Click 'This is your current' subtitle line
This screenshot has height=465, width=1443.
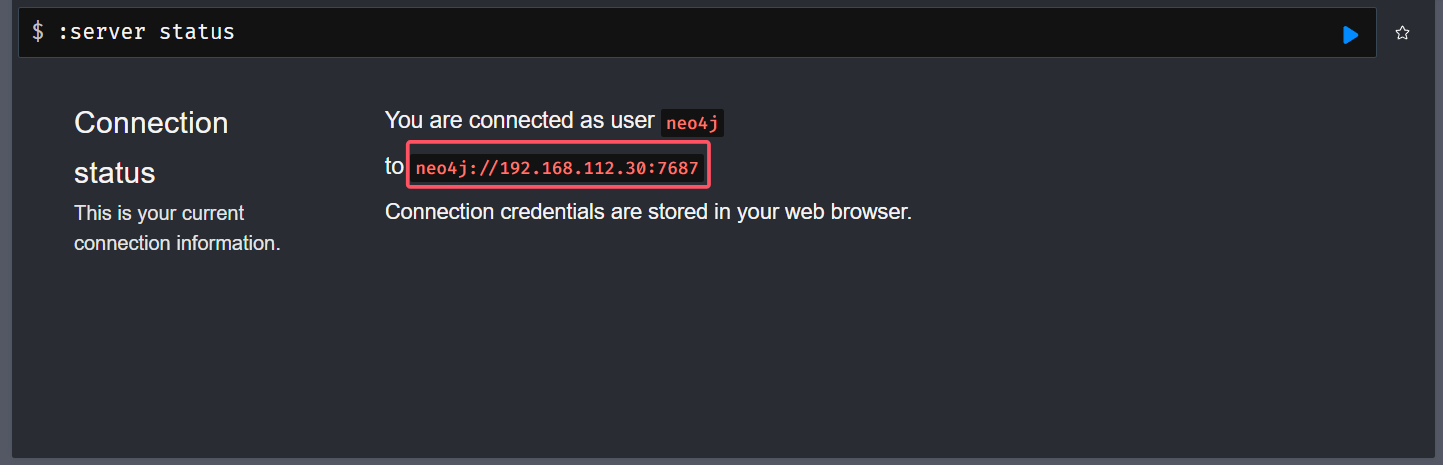[x=159, y=213]
